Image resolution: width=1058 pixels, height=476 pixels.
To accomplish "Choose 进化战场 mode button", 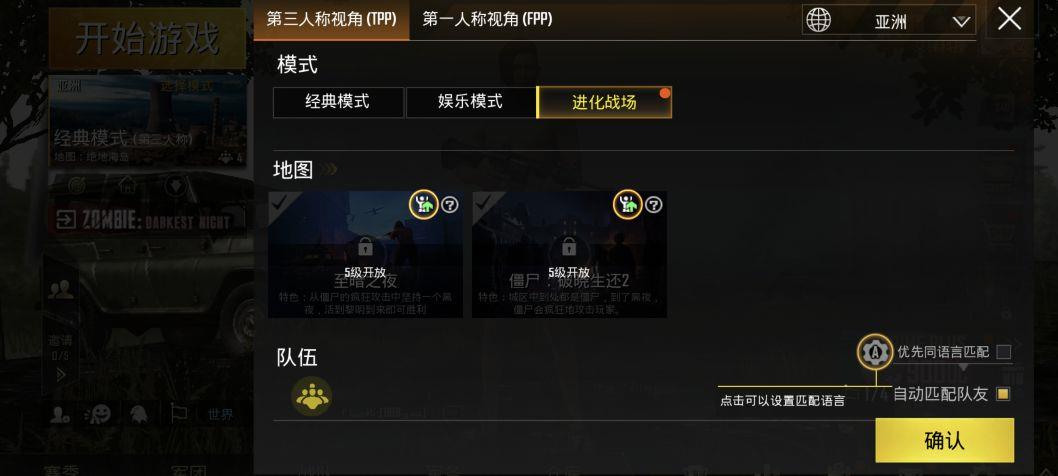I will (604, 103).
